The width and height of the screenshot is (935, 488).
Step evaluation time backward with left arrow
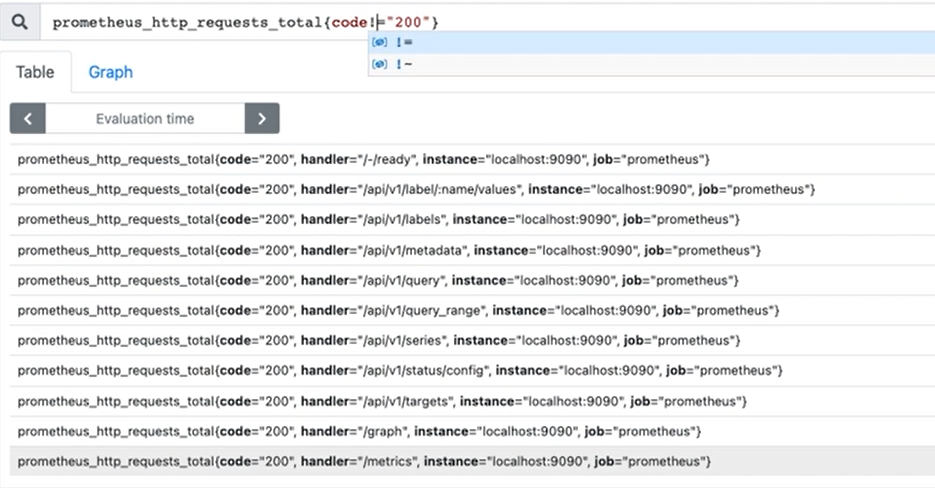coord(27,118)
